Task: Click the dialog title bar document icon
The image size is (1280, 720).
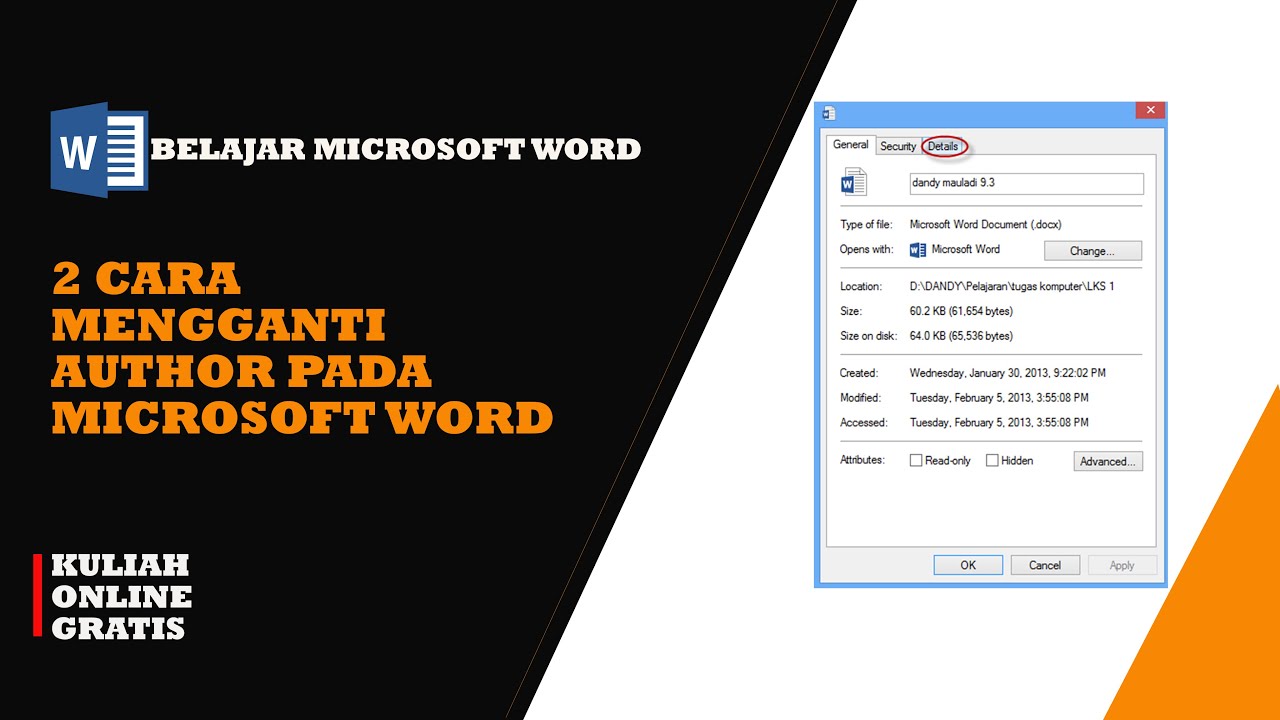Action: click(x=828, y=113)
